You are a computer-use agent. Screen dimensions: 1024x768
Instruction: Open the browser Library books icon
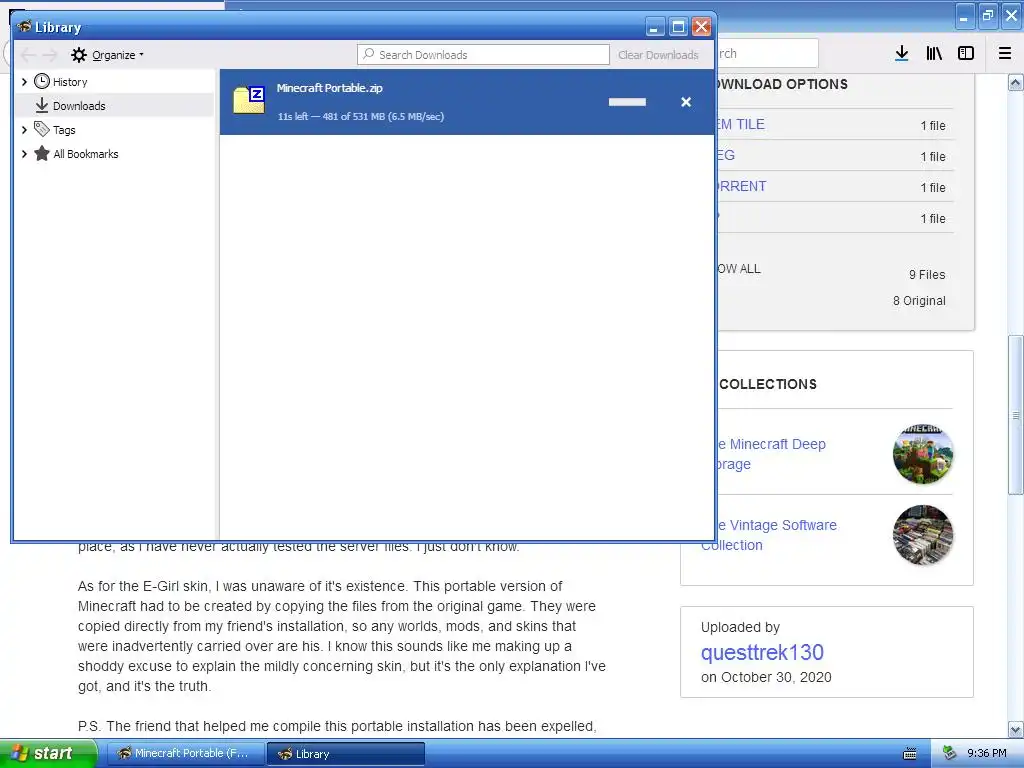coord(934,53)
